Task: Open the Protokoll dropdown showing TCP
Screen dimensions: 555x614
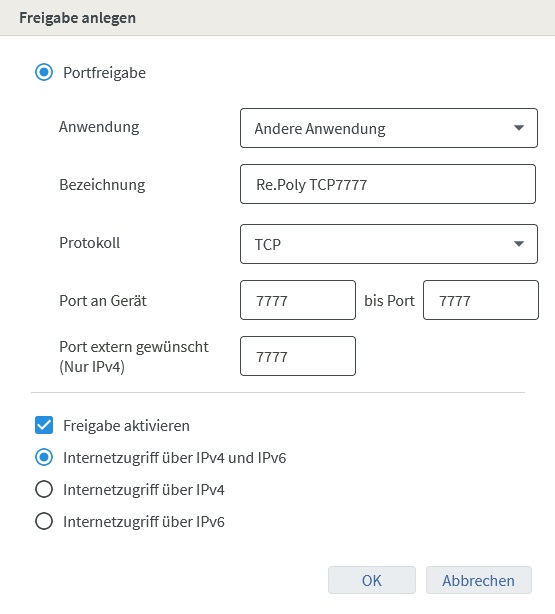Action: (389, 244)
